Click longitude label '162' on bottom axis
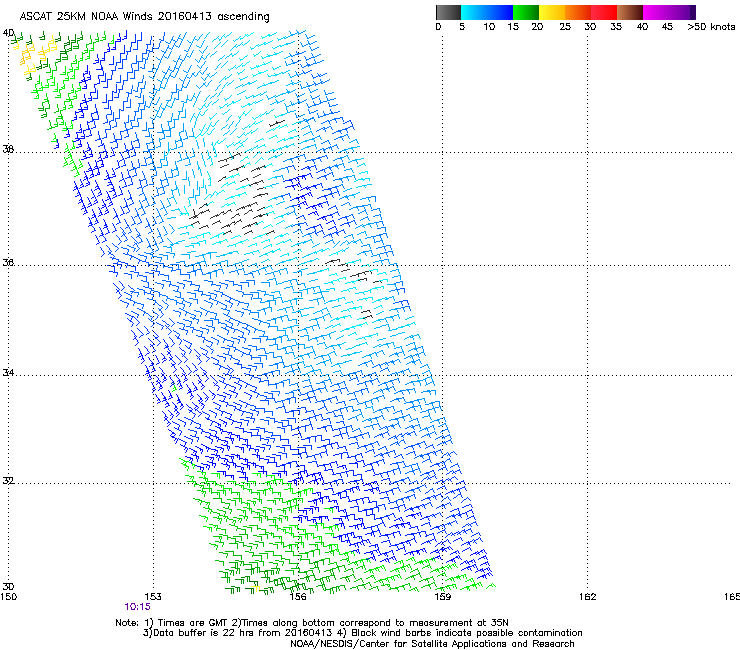 (588, 597)
